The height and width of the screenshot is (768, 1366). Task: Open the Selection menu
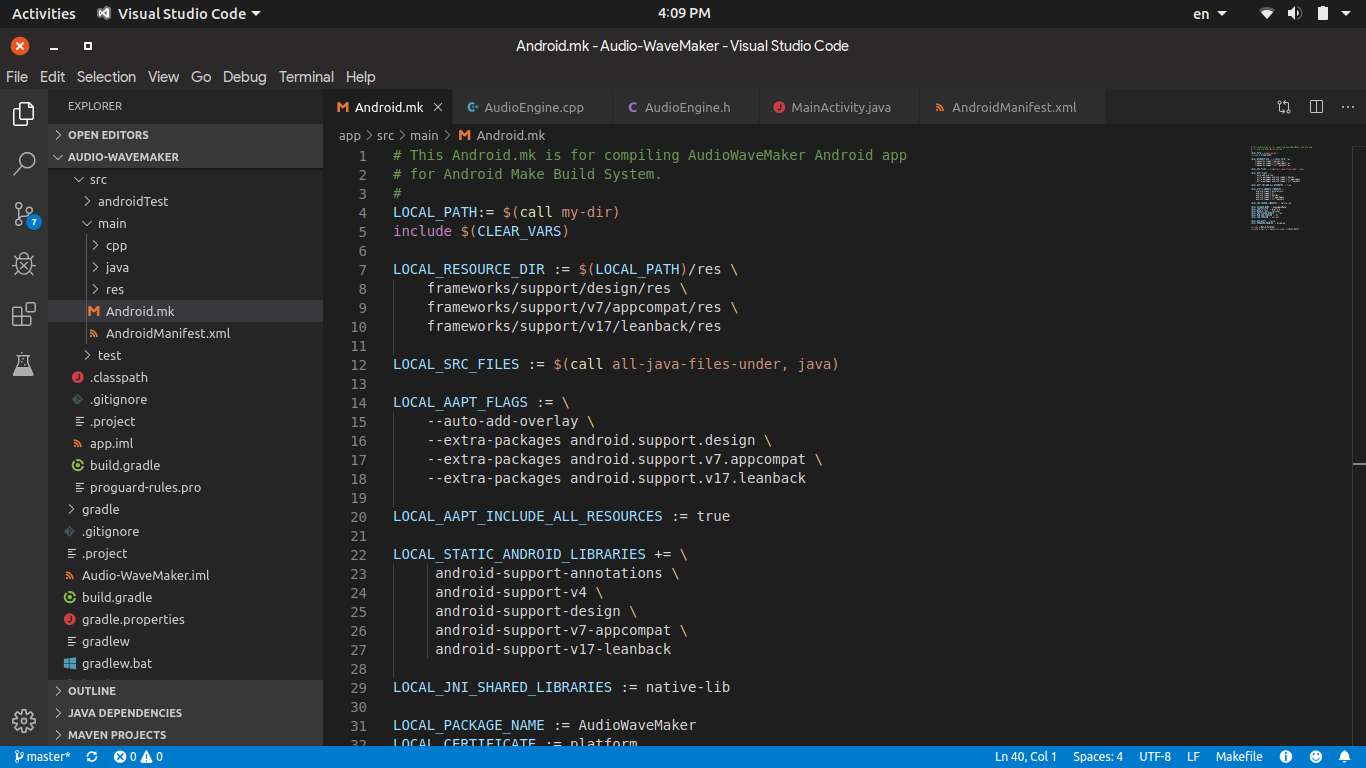(x=106, y=77)
